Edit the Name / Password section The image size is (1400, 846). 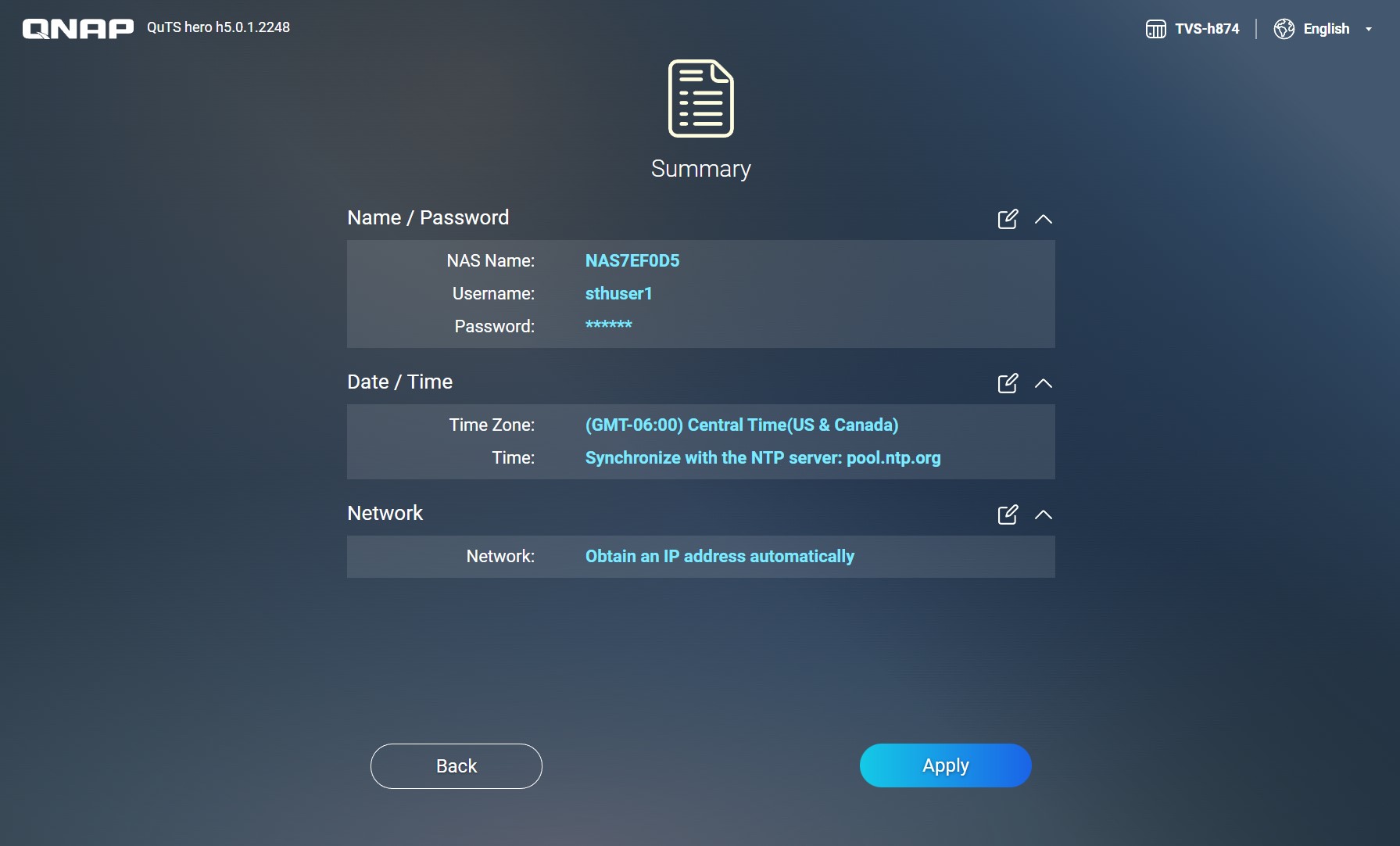point(1008,219)
